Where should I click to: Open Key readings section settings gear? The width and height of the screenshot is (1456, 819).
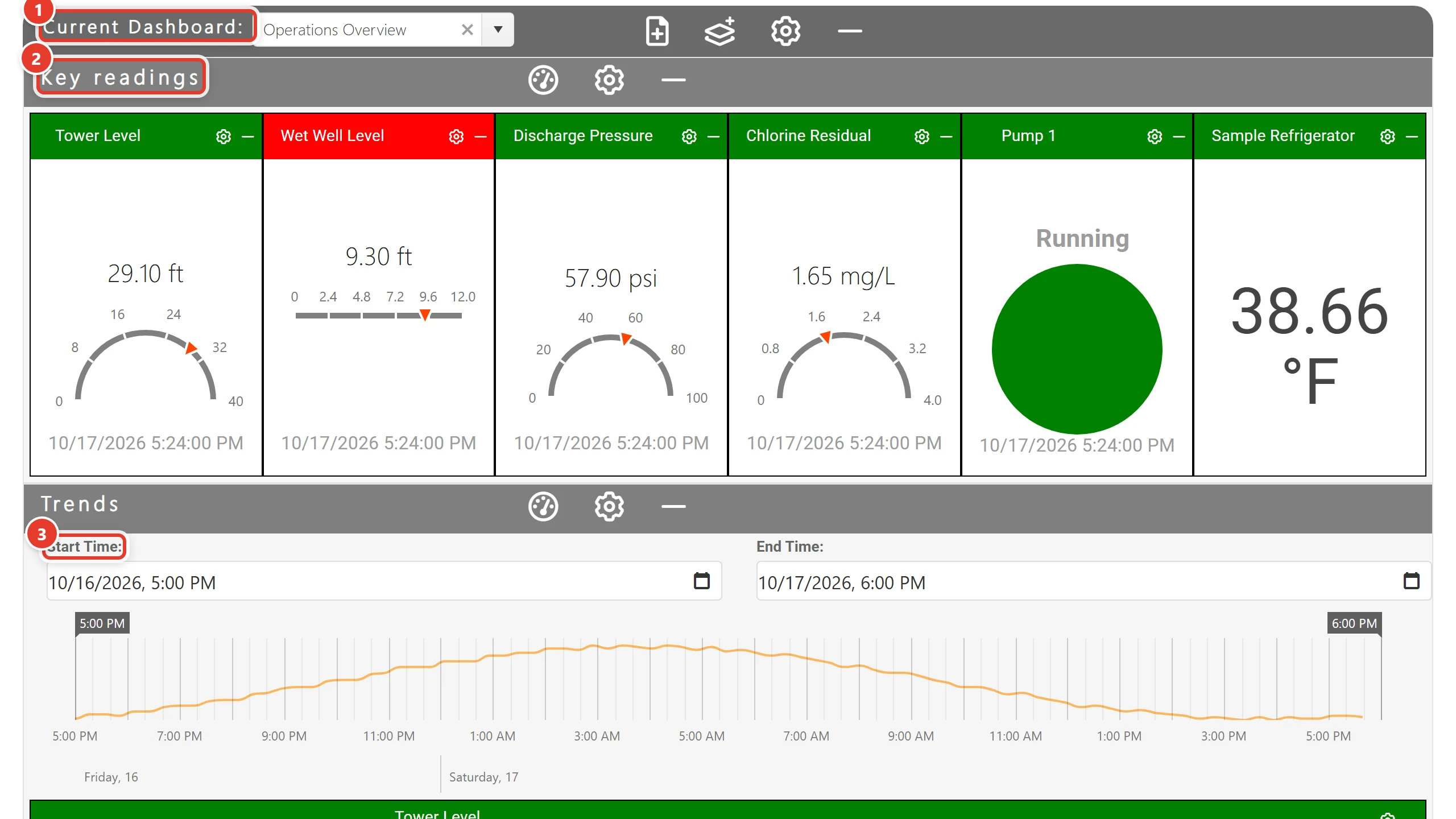pyautogui.click(x=609, y=80)
